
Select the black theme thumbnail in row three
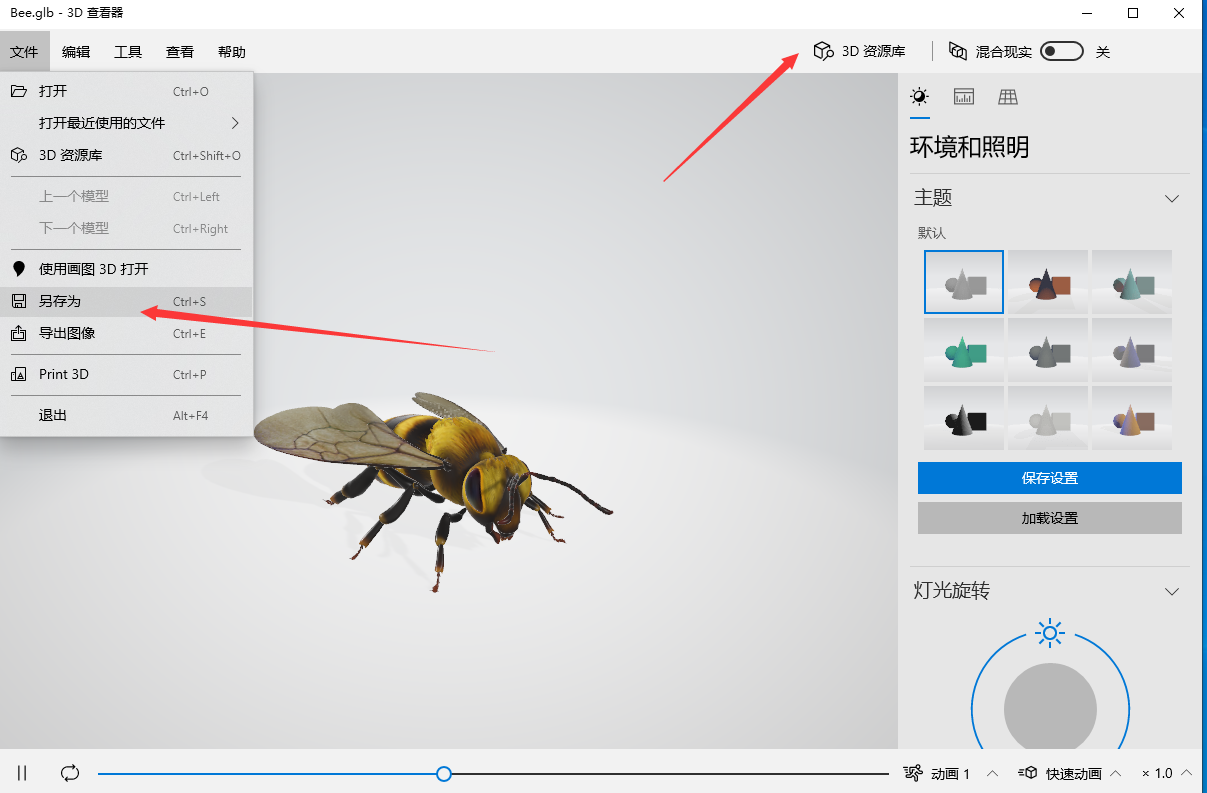point(964,418)
